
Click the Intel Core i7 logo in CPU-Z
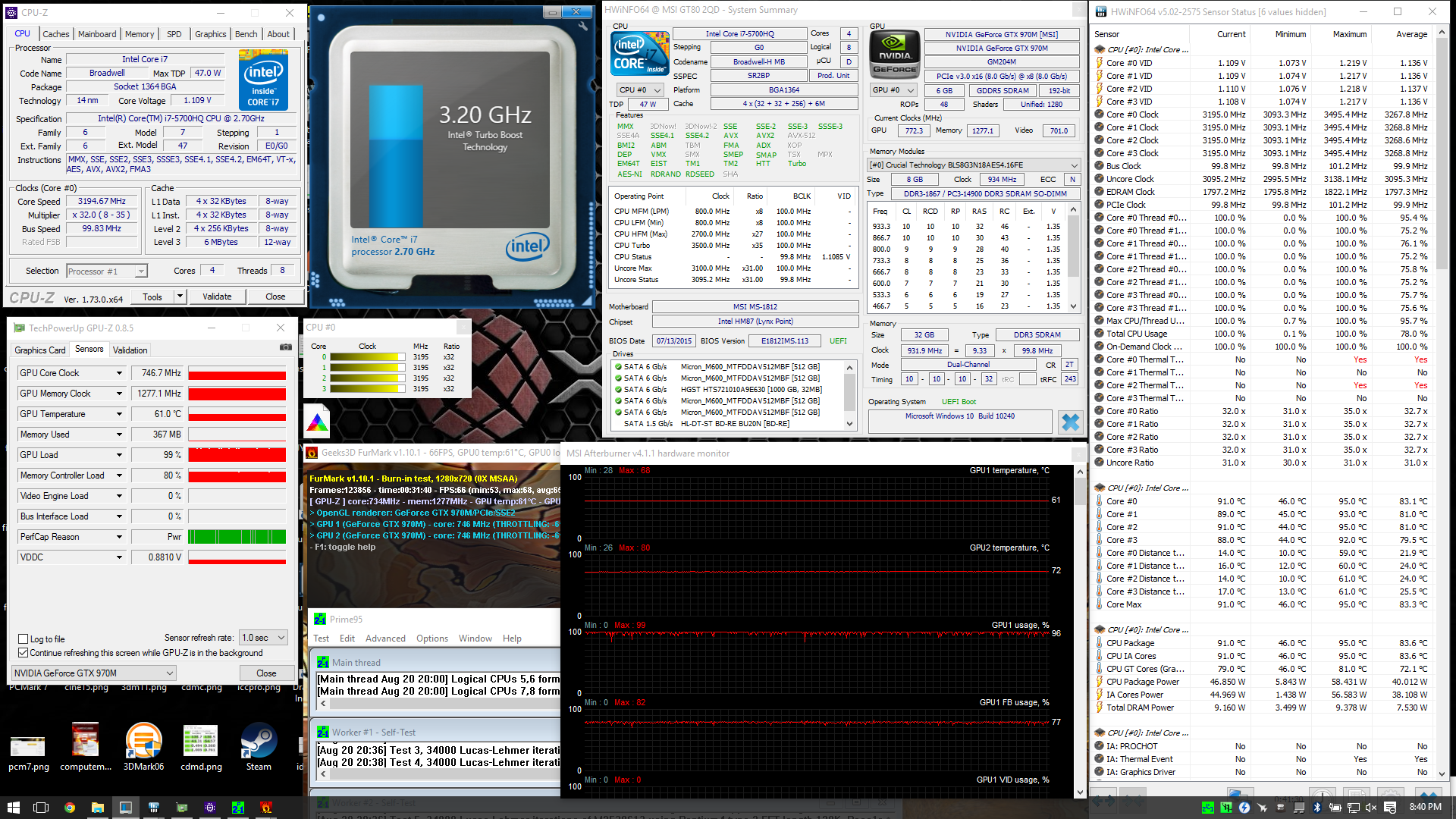[x=263, y=80]
